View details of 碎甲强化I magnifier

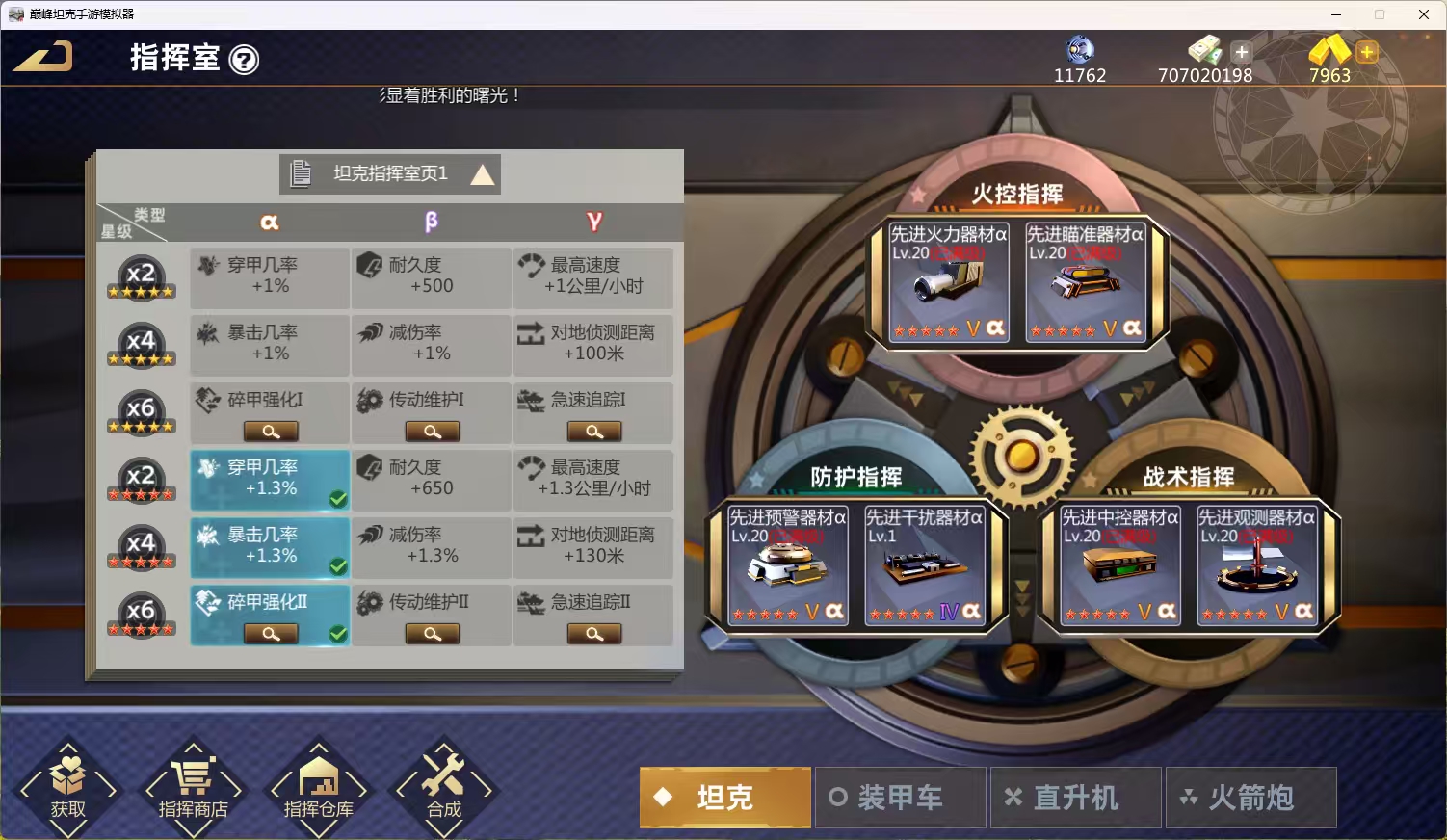point(271,432)
